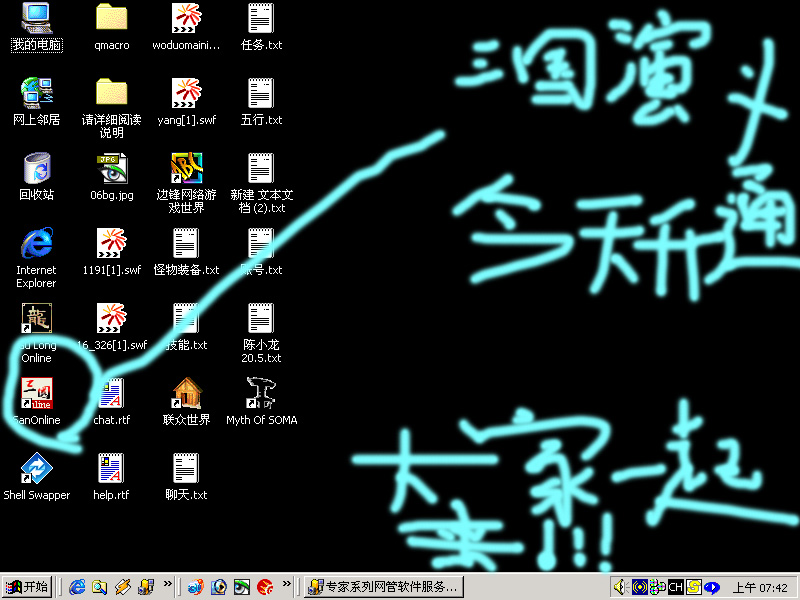The image size is (800, 600).
Task: Click the volume speaker tray icon
Action: 620,587
